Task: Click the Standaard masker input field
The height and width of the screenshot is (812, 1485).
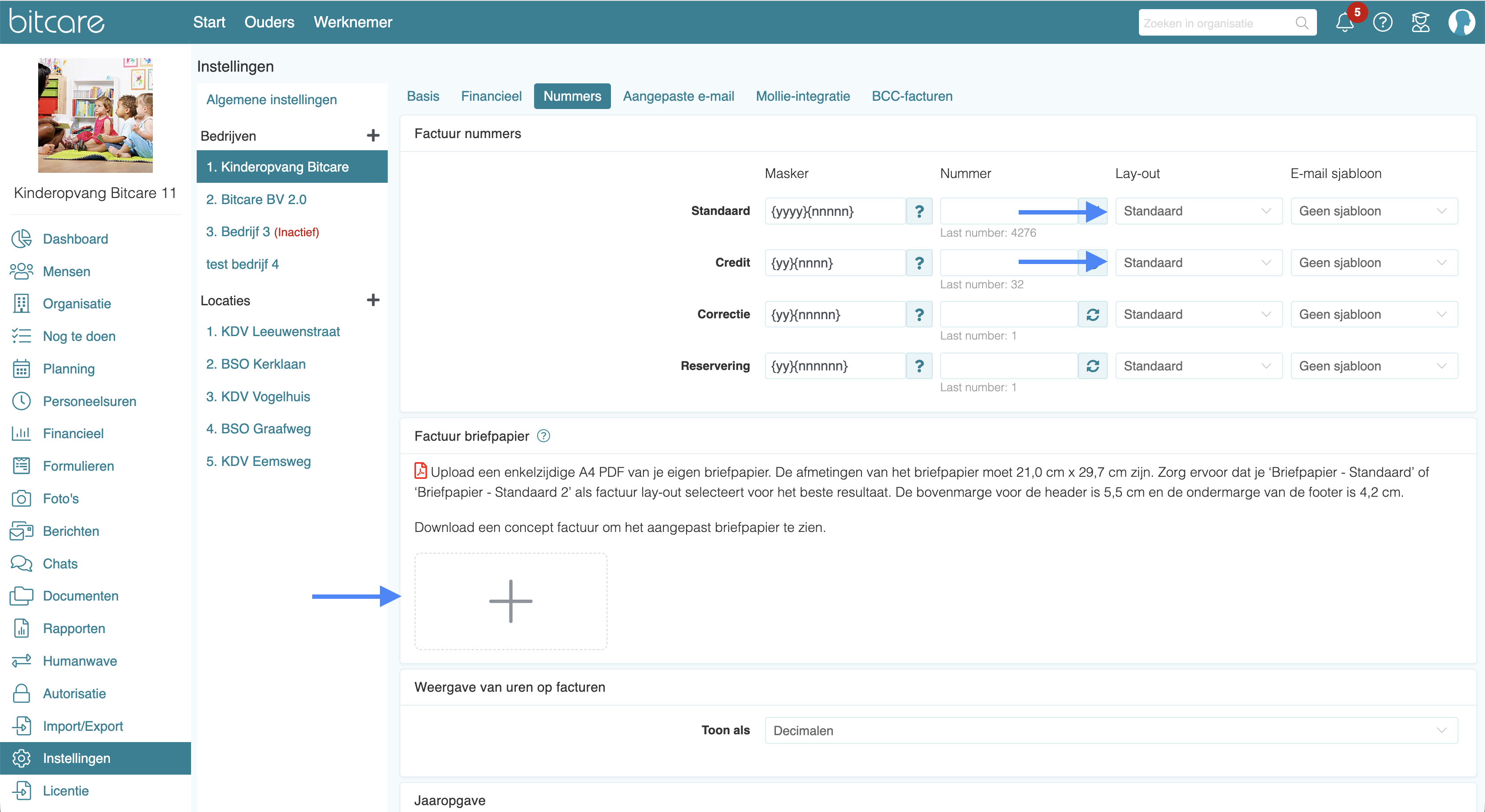Action: (x=835, y=211)
